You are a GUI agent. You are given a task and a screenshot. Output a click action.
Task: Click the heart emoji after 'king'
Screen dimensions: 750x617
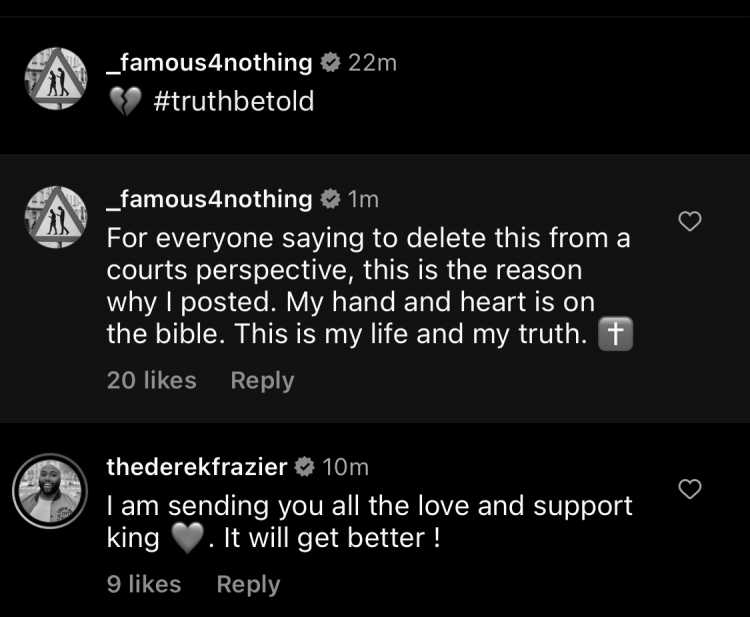(187, 538)
